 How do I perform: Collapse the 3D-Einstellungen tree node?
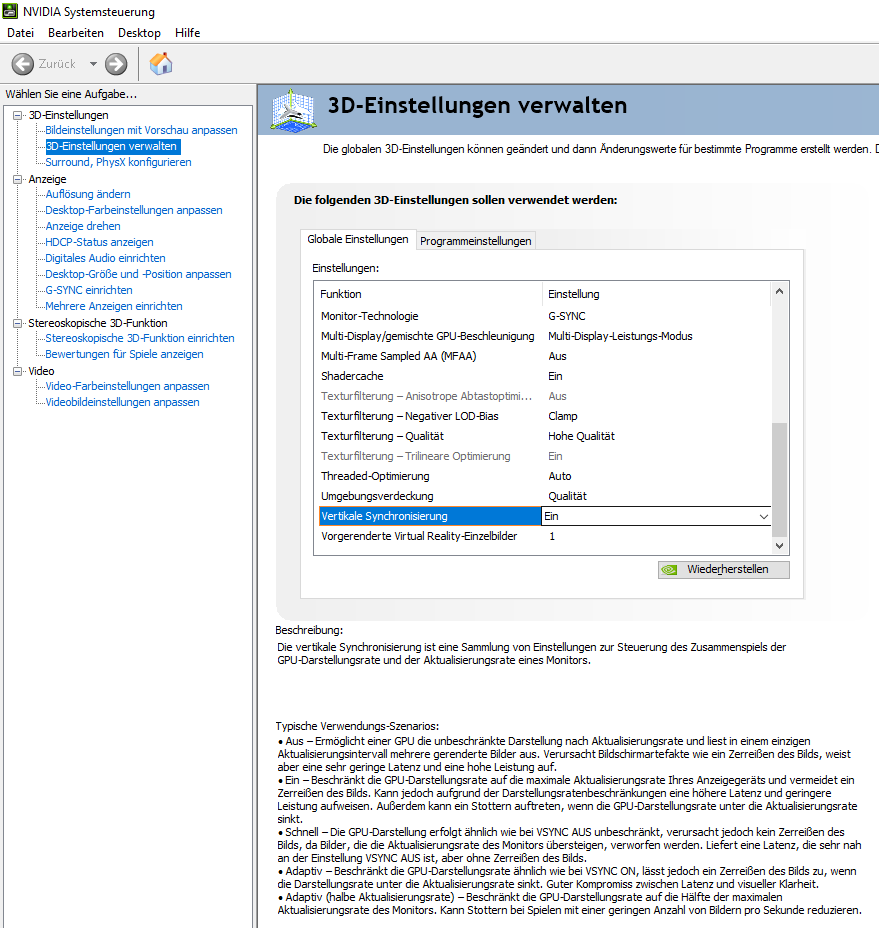[x=18, y=115]
